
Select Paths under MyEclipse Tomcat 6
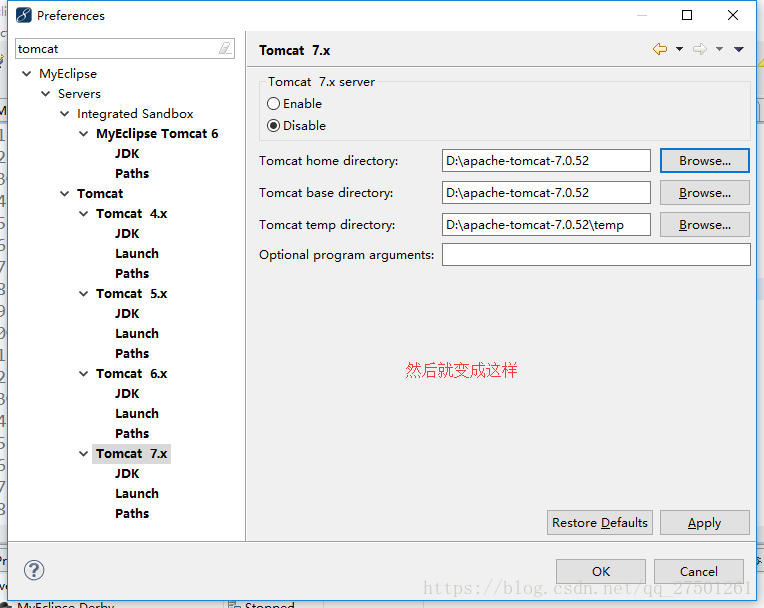pos(132,173)
